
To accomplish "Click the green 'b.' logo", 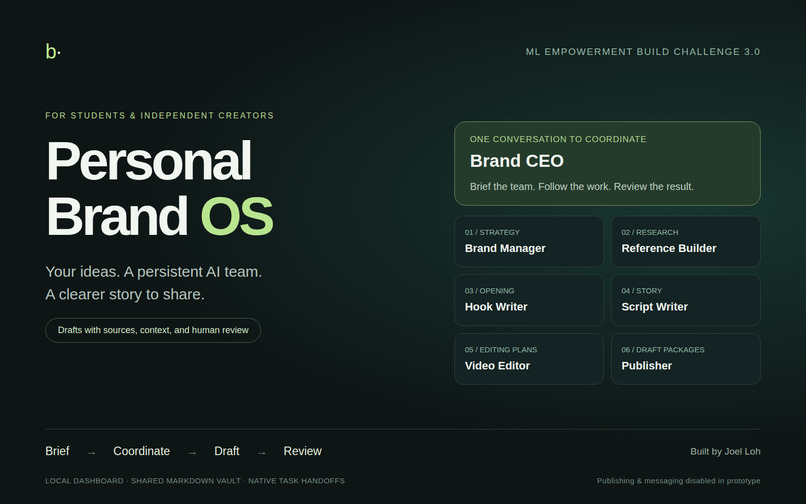I will (x=53, y=51).
